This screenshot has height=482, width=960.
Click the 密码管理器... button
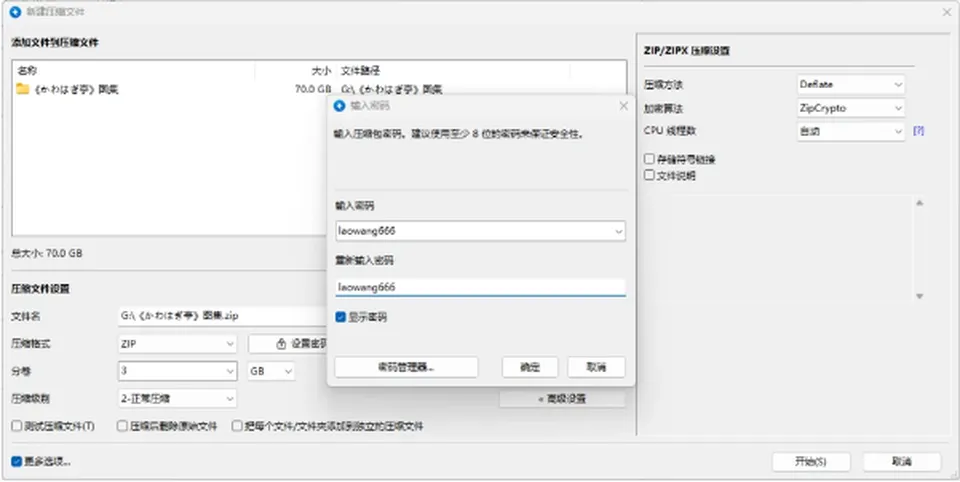coord(406,367)
